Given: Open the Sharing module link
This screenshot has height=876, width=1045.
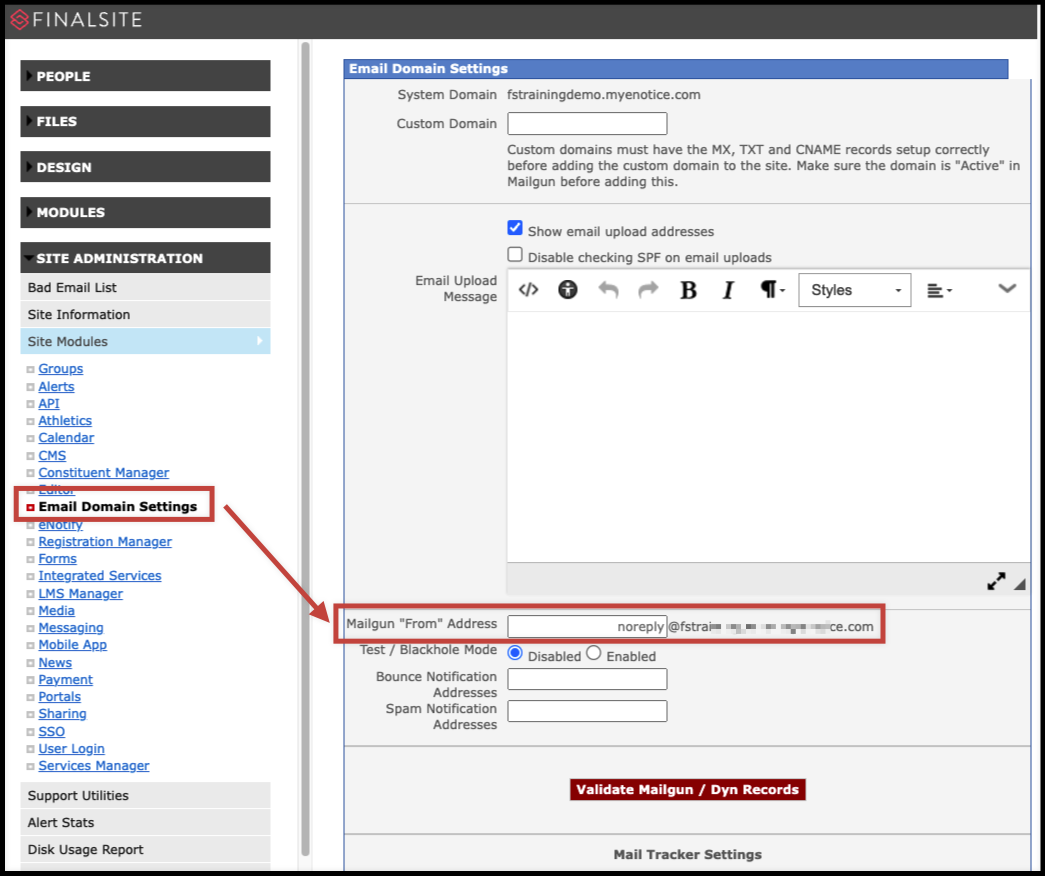Looking at the screenshot, I should point(62,713).
